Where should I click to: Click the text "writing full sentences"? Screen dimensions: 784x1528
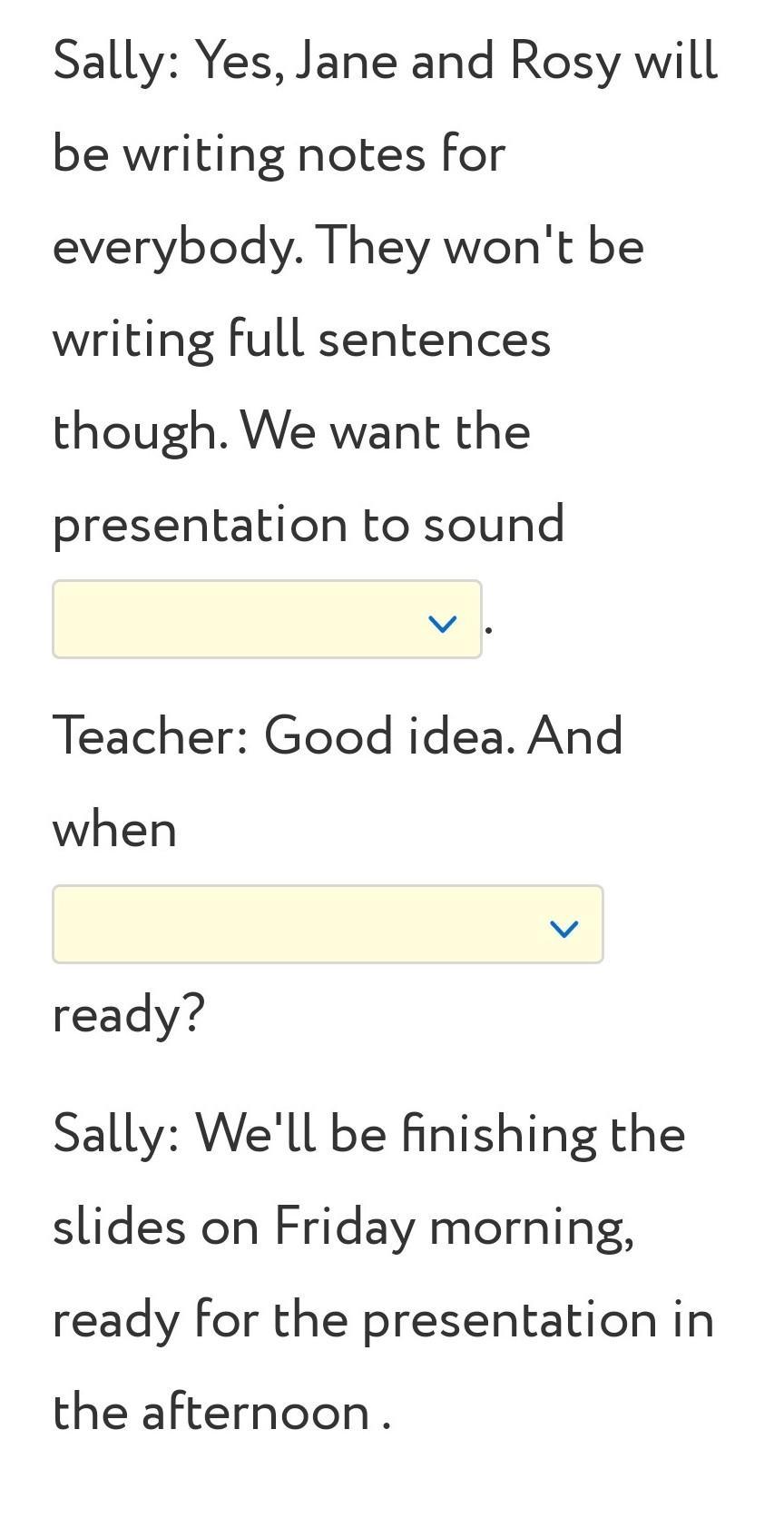click(x=301, y=340)
